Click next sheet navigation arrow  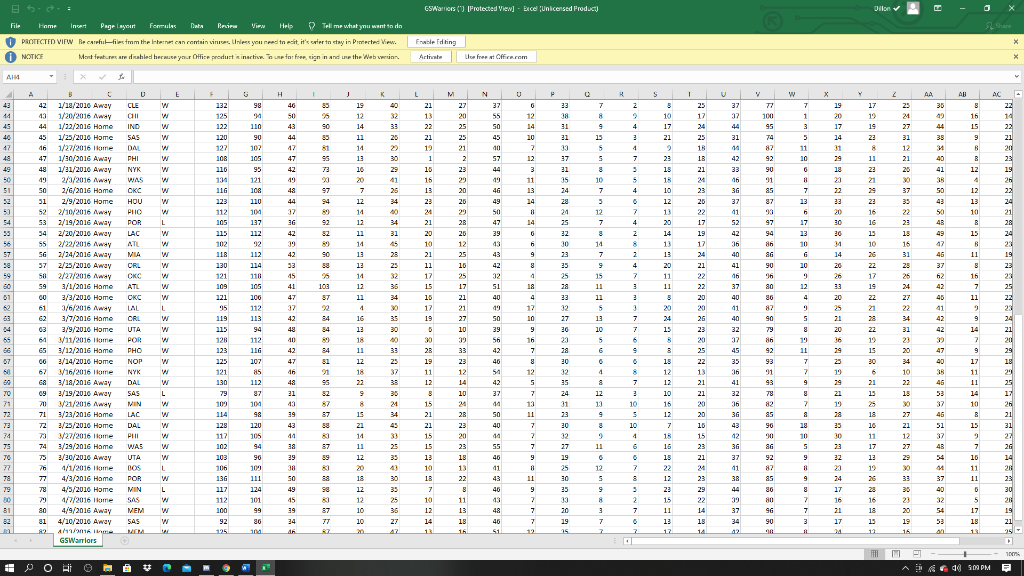point(31,541)
